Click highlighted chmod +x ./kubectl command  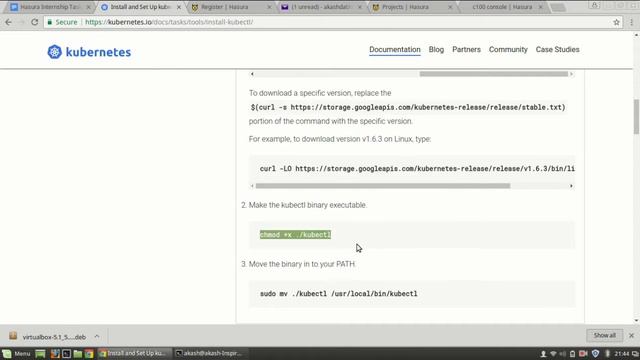[295, 235]
